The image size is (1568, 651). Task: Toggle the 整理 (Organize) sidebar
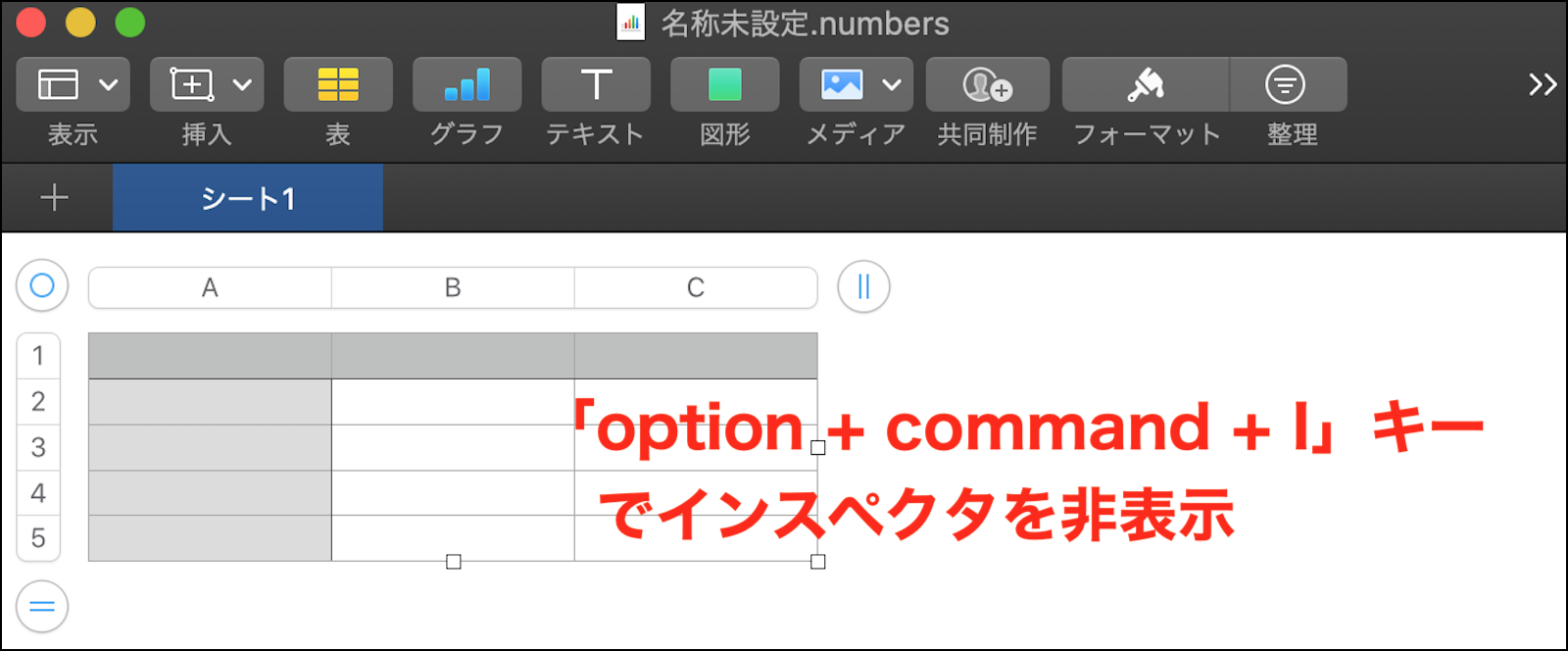[x=1286, y=85]
